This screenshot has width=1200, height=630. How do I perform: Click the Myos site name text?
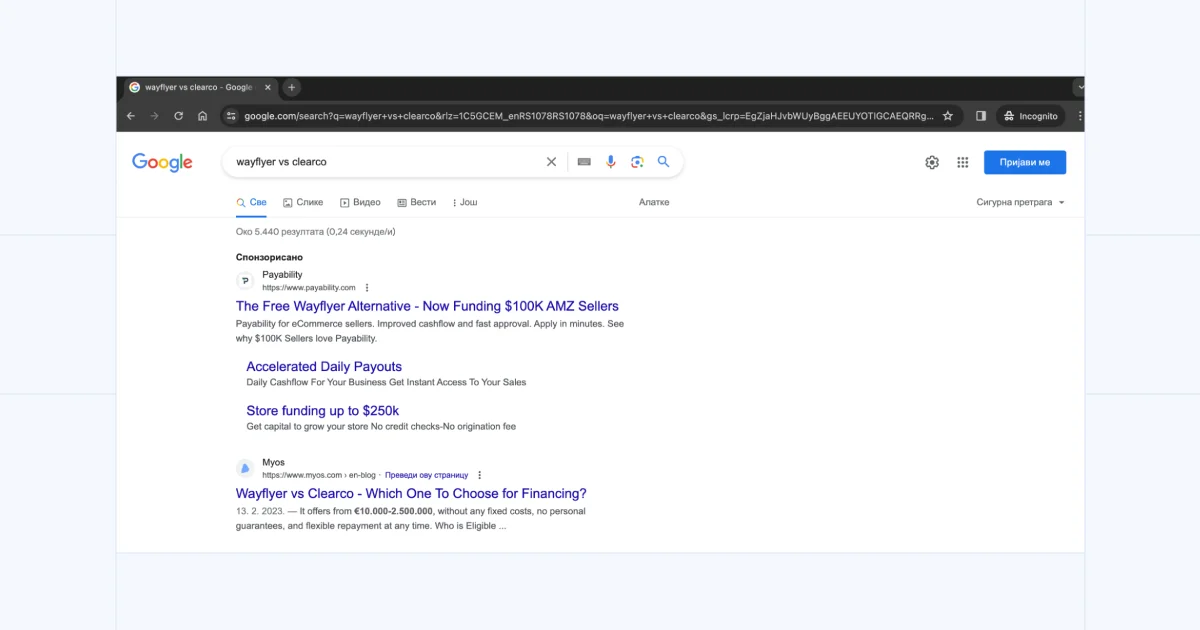(x=273, y=462)
